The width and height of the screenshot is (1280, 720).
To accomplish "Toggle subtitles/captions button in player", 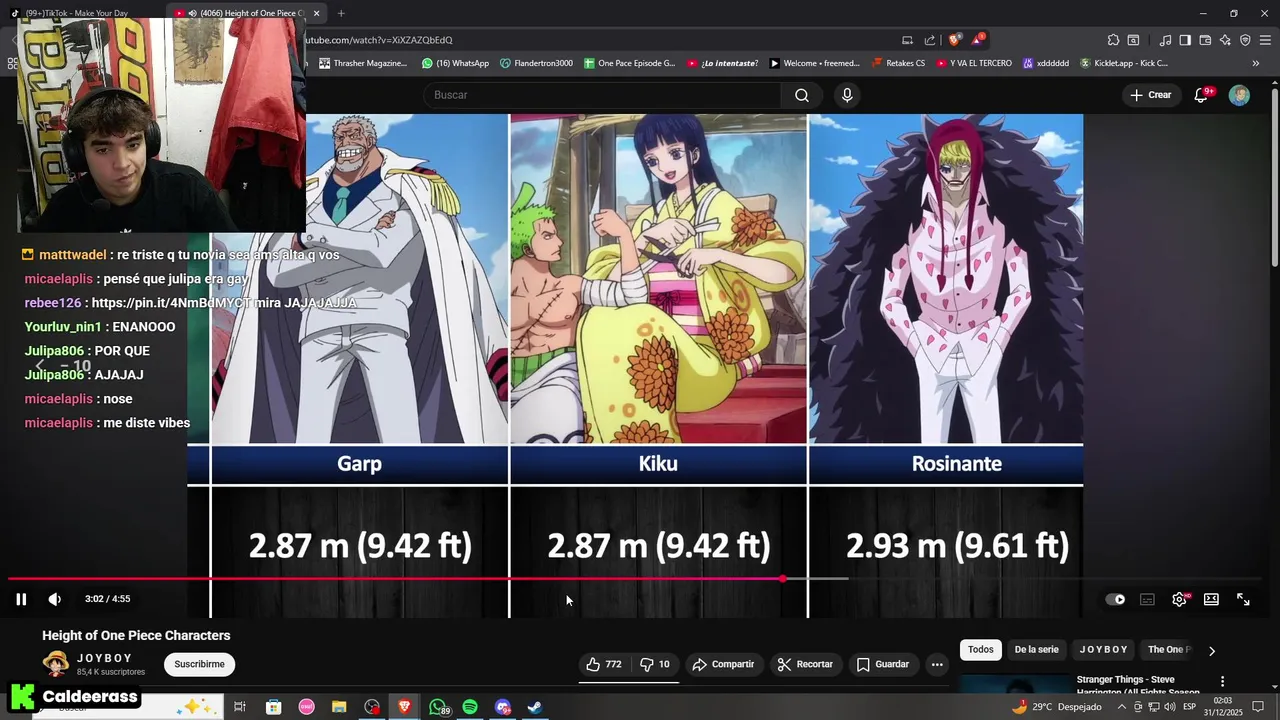I will pos(1147,599).
